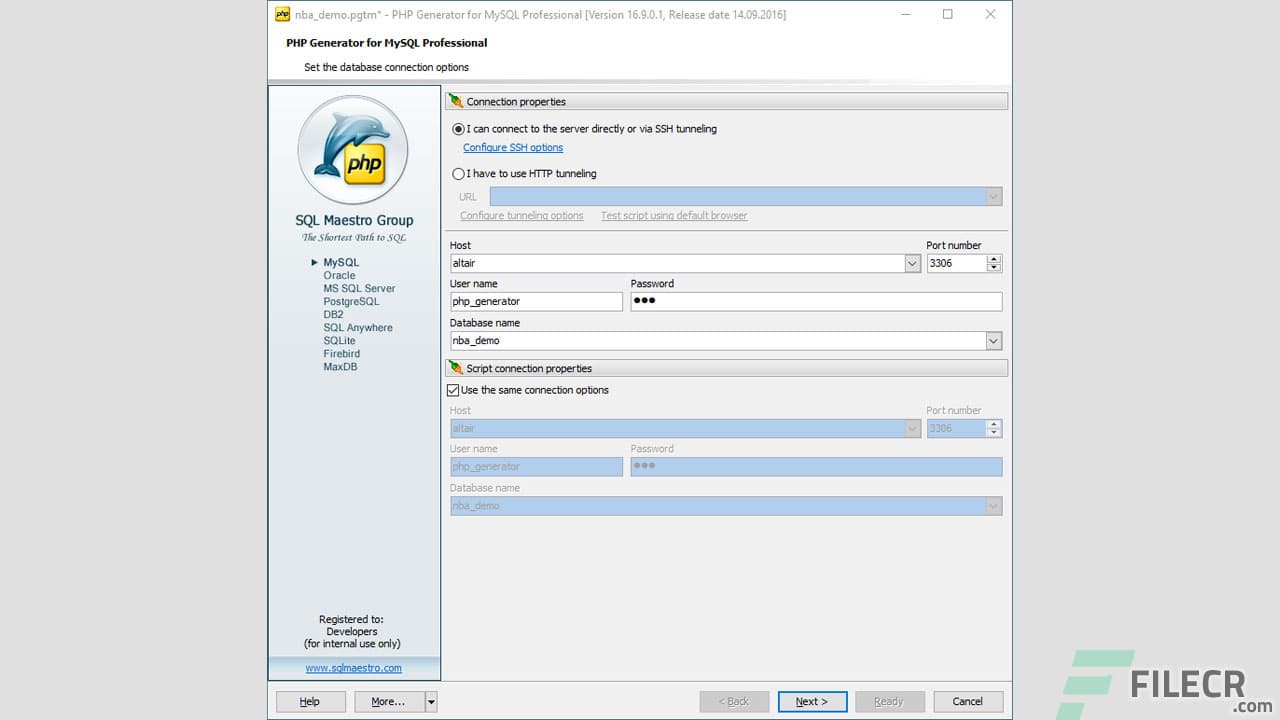Increase Port number with the up stepper arrow
The height and width of the screenshot is (720, 1280).
pos(993,258)
